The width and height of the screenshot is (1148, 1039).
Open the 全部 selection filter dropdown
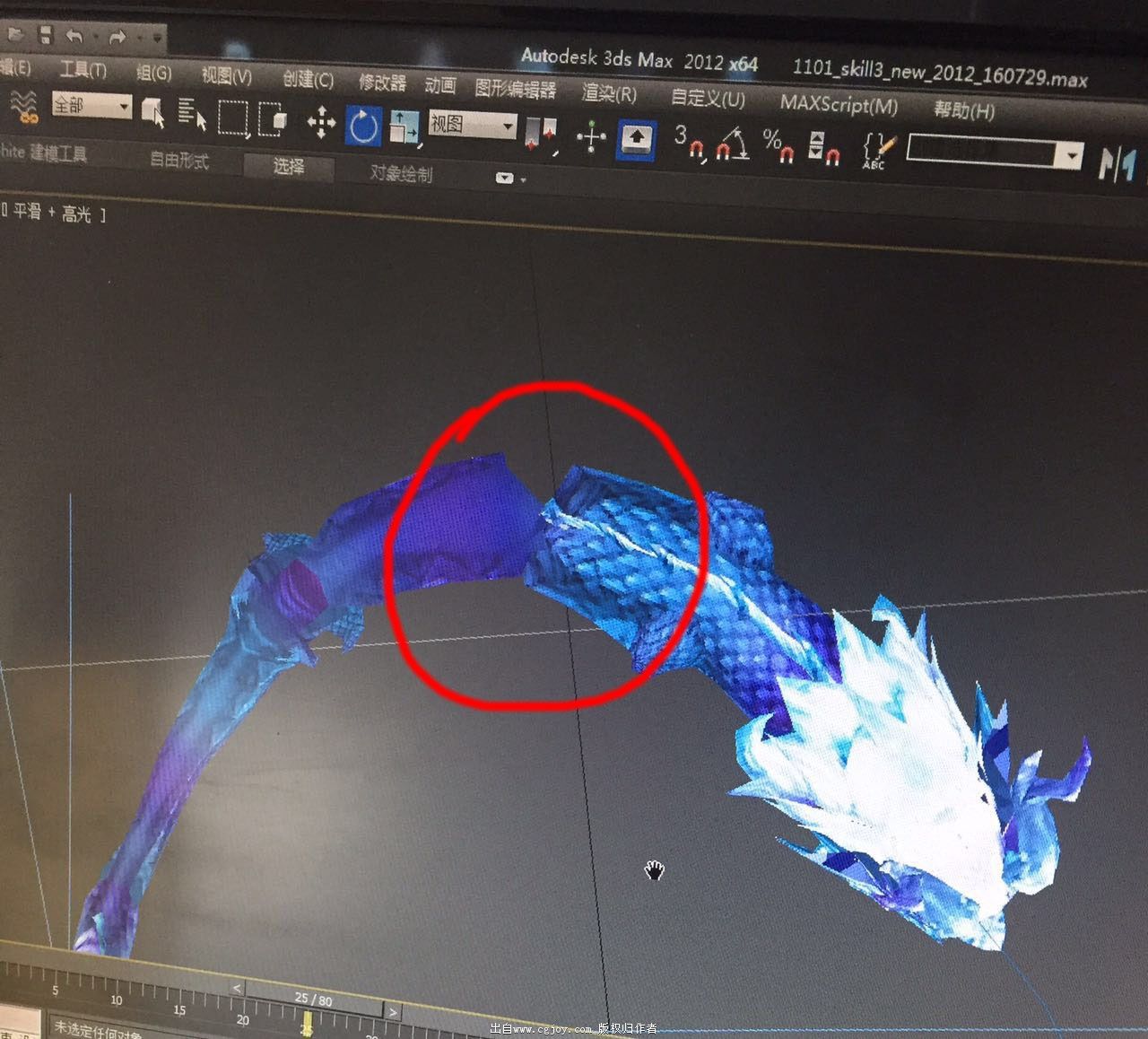pyautogui.click(x=91, y=107)
